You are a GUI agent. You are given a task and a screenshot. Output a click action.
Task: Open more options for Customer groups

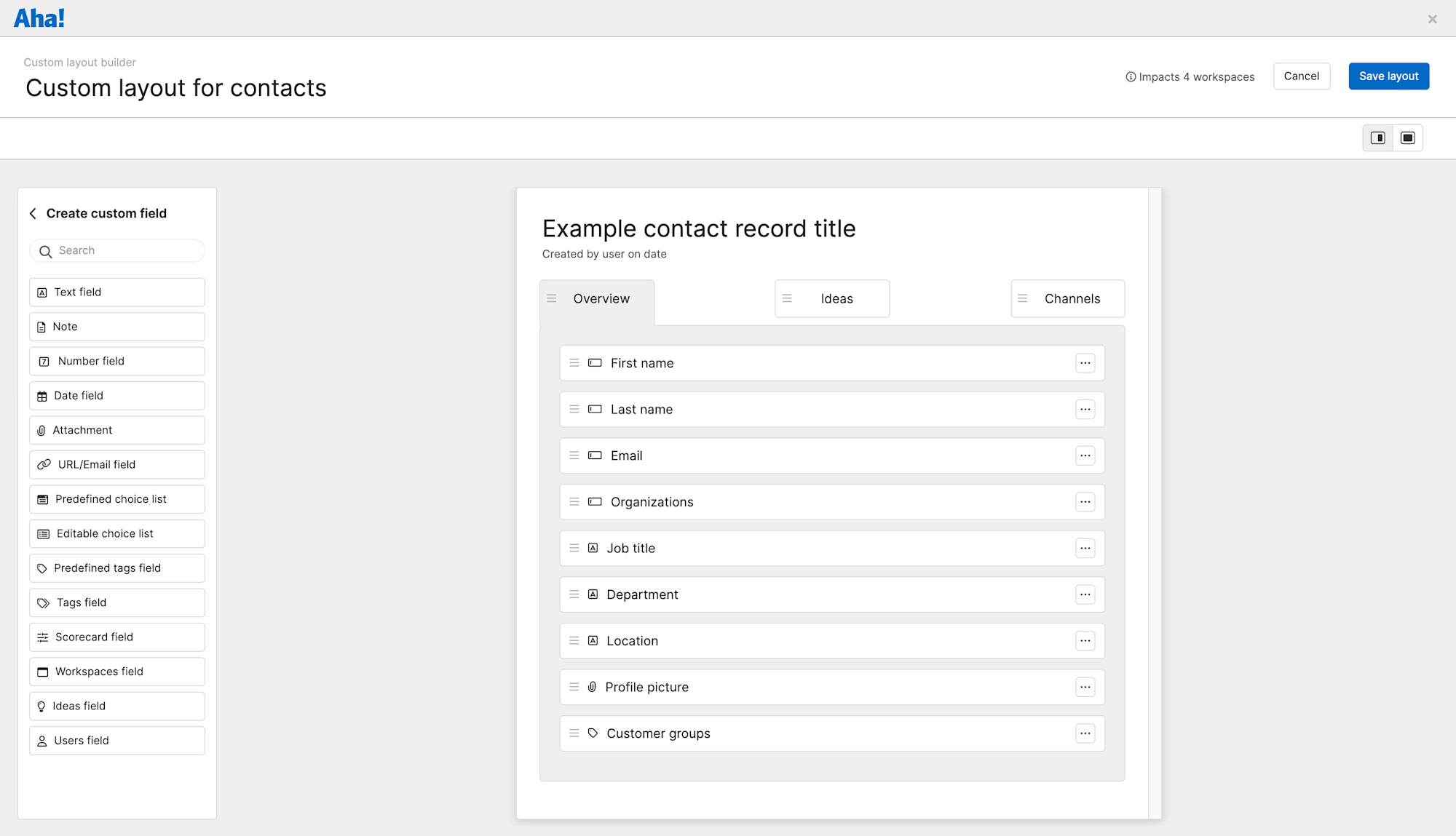1085,733
